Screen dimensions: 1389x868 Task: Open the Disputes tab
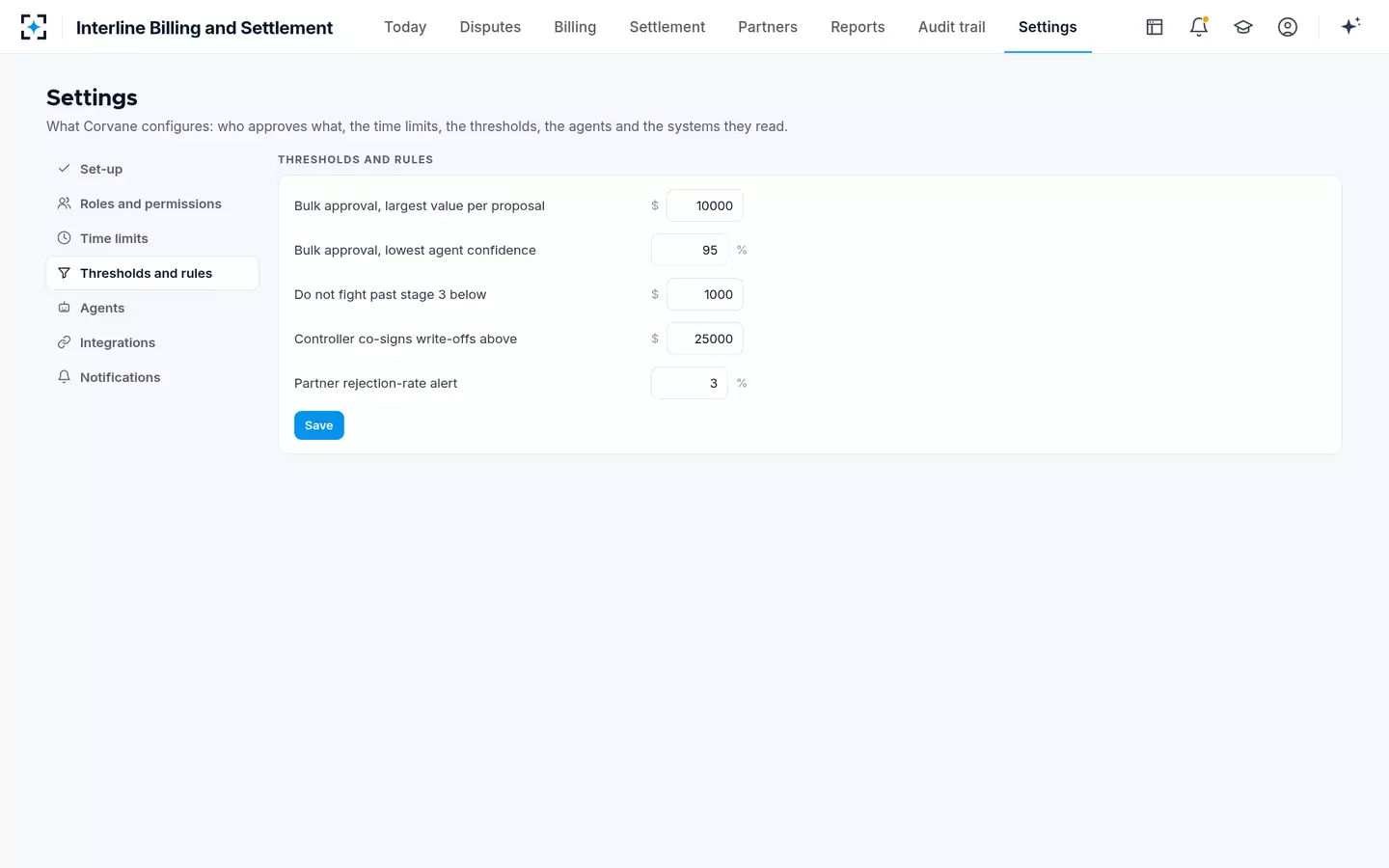[x=490, y=27]
